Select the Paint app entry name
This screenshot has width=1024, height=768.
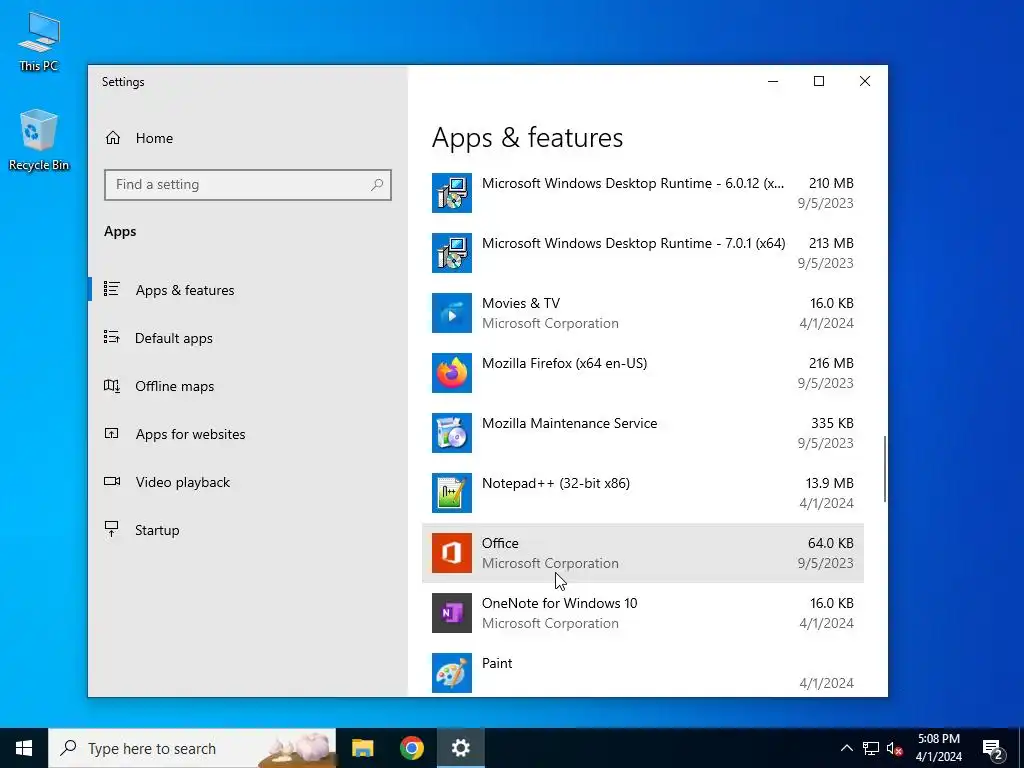pyautogui.click(x=497, y=664)
